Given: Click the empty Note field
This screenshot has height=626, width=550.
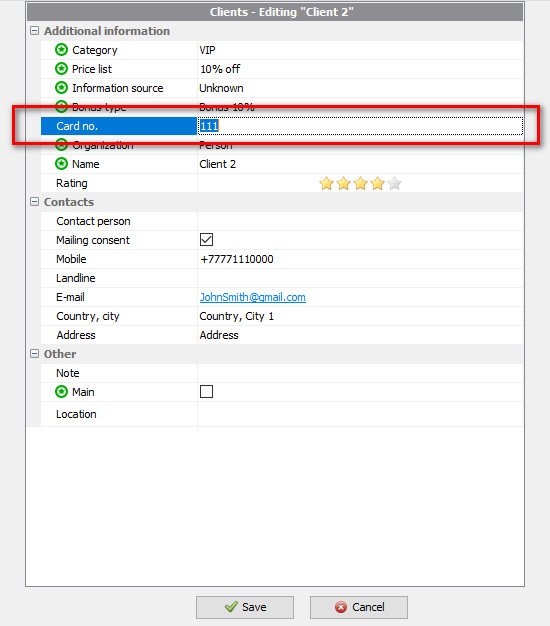Looking at the screenshot, I should pyautogui.click(x=360, y=373).
